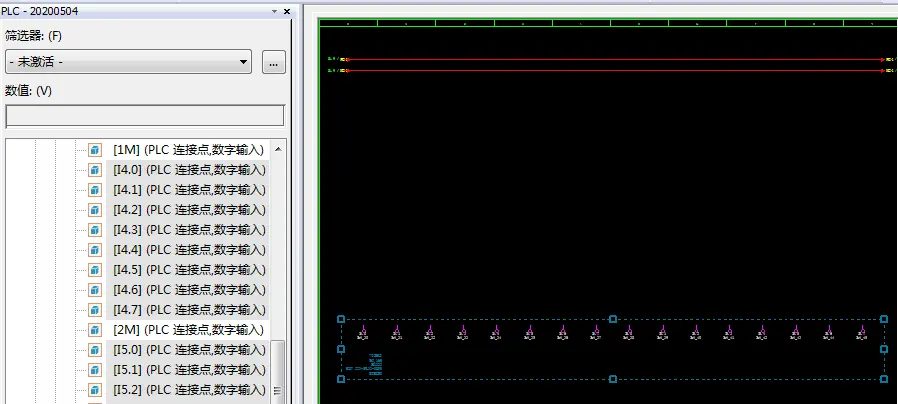Select tree item [I5.1] PLC 连接点
Screen dimensions: 898x404
189,370
